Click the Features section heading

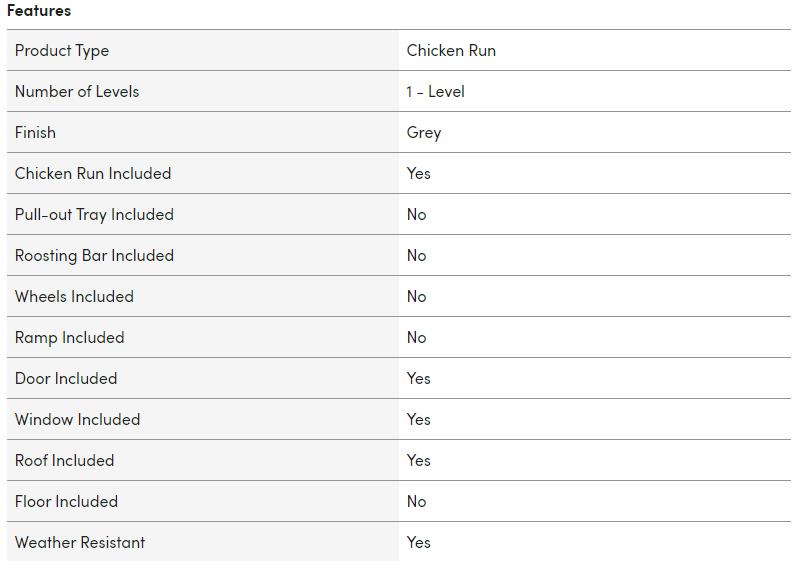point(39,11)
